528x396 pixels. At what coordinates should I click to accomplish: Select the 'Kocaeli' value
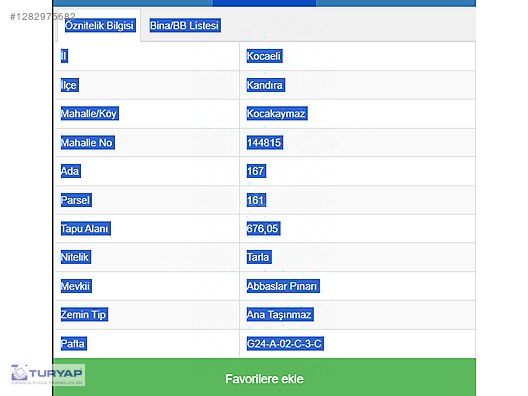click(x=264, y=56)
